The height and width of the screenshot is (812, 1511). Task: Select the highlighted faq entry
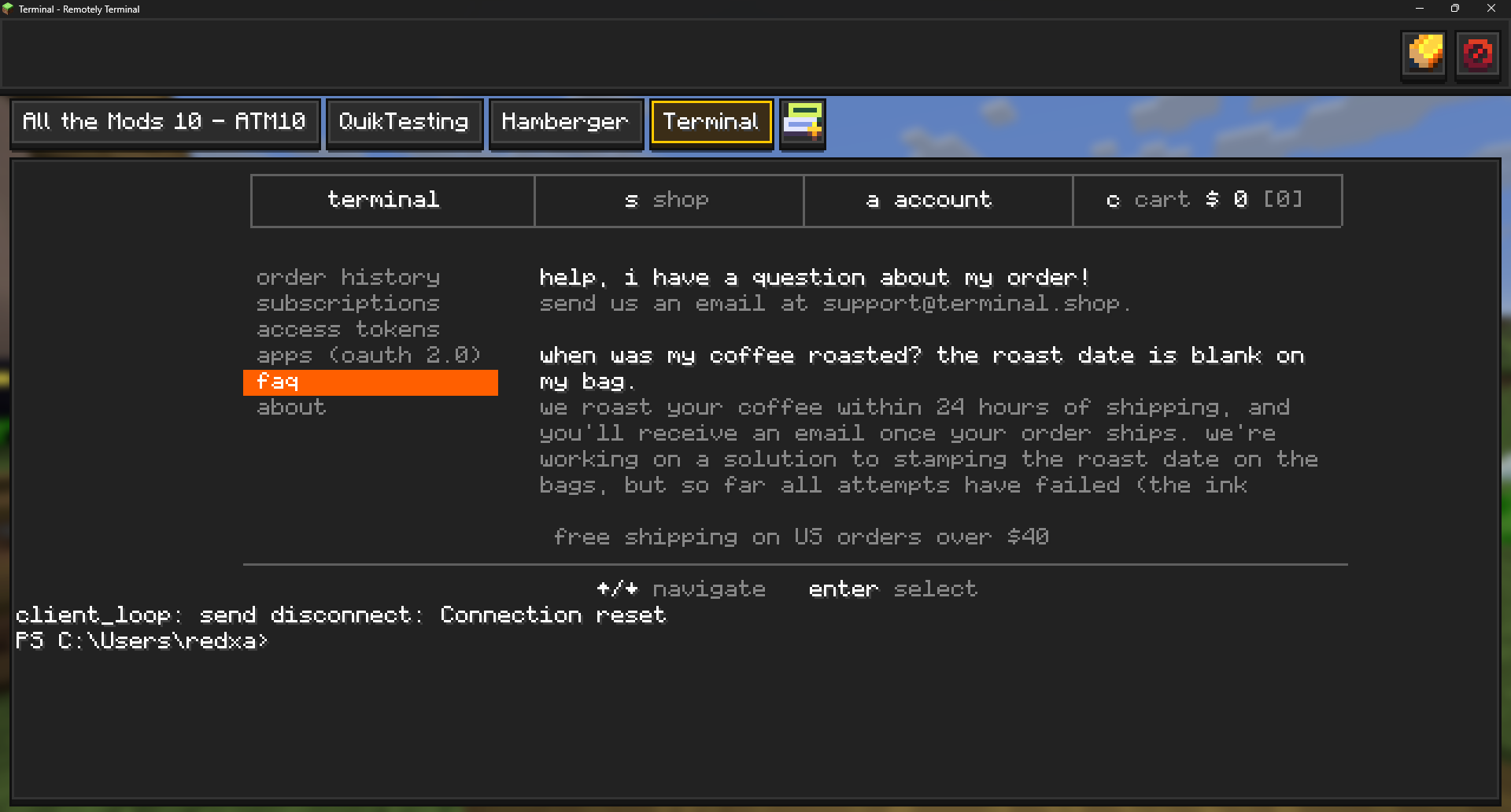[371, 382]
